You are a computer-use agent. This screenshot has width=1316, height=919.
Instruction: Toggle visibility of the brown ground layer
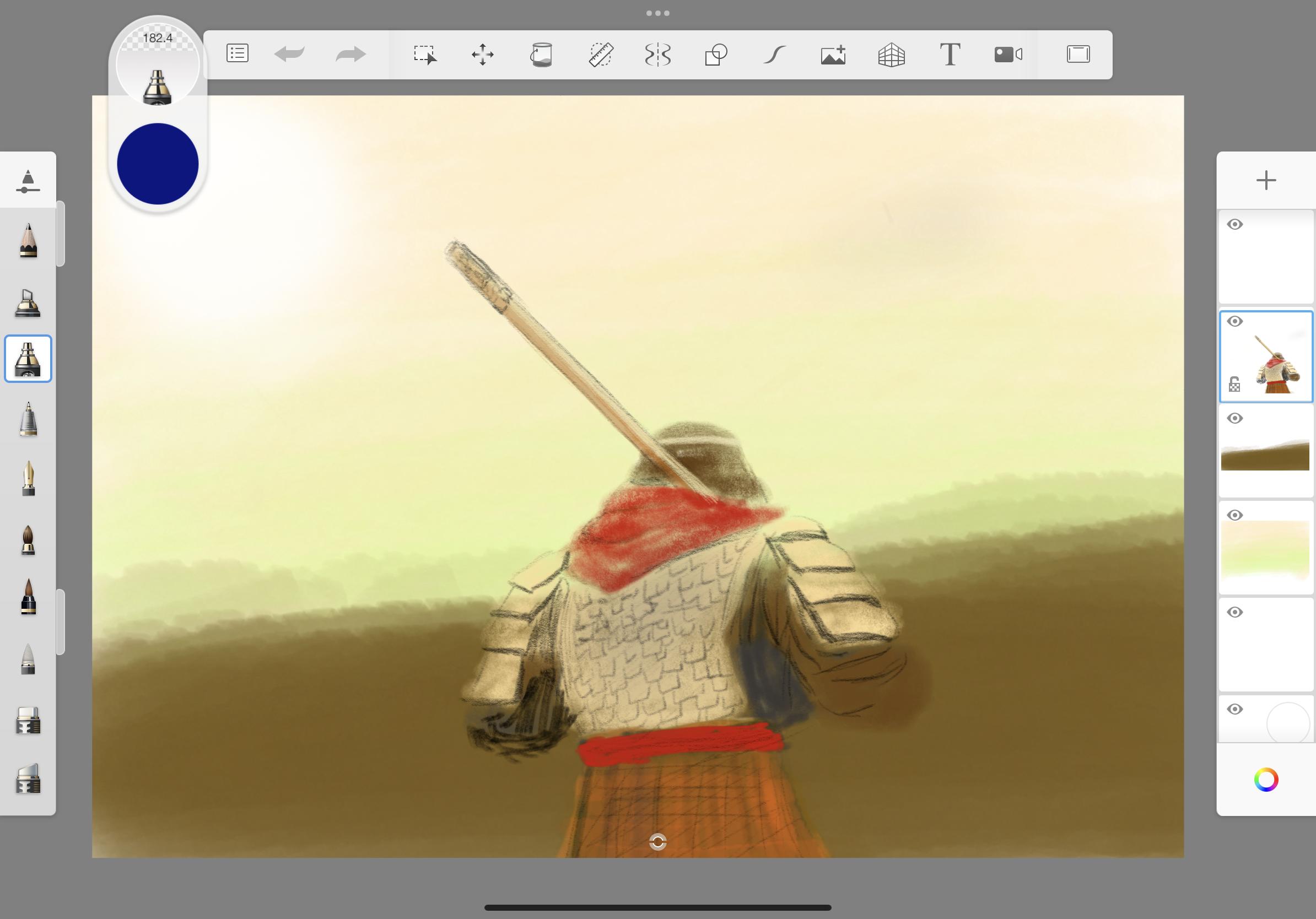tap(1235, 418)
